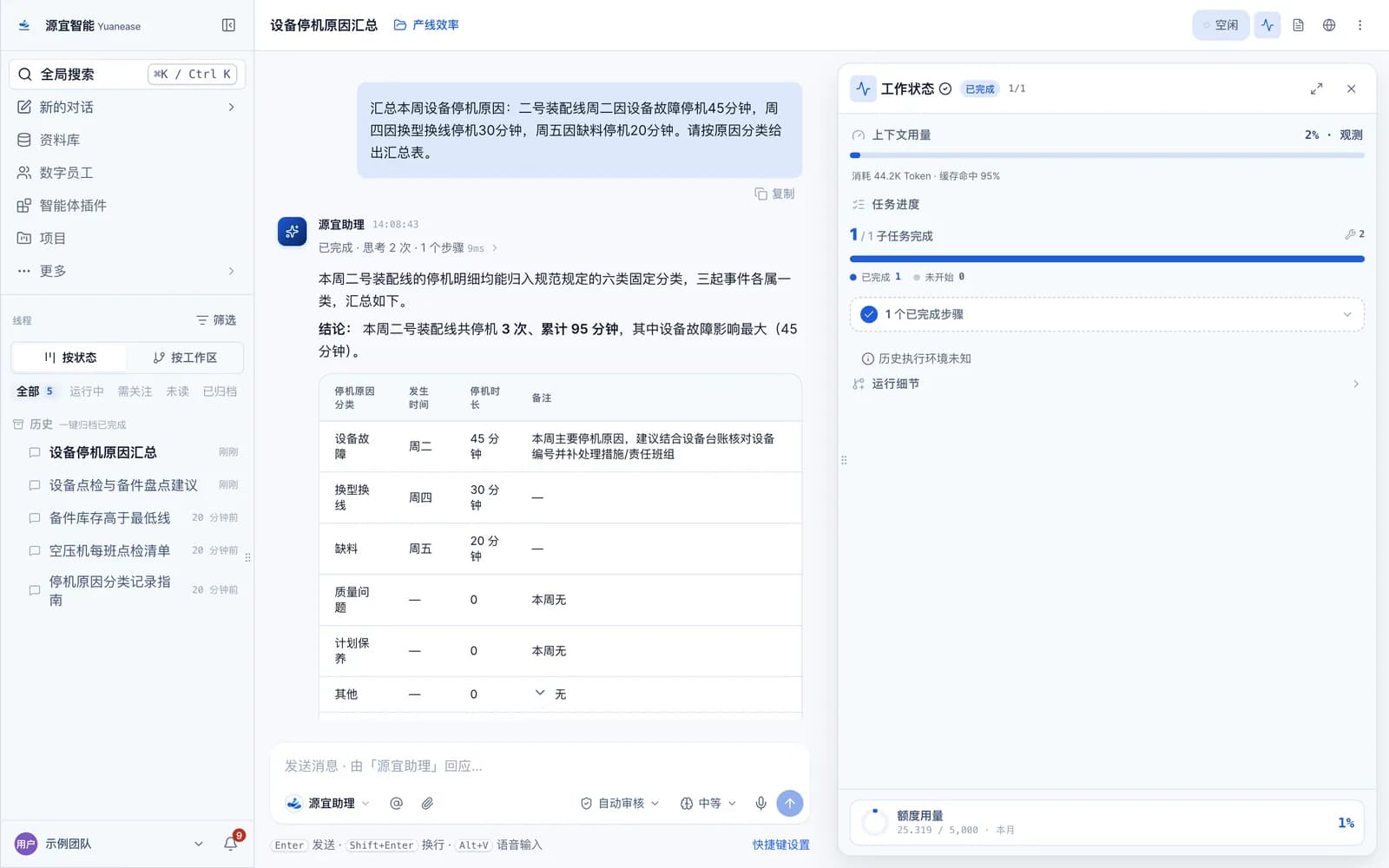Expand 运行细节 section
The height and width of the screenshot is (868, 1389).
[x=1106, y=384]
